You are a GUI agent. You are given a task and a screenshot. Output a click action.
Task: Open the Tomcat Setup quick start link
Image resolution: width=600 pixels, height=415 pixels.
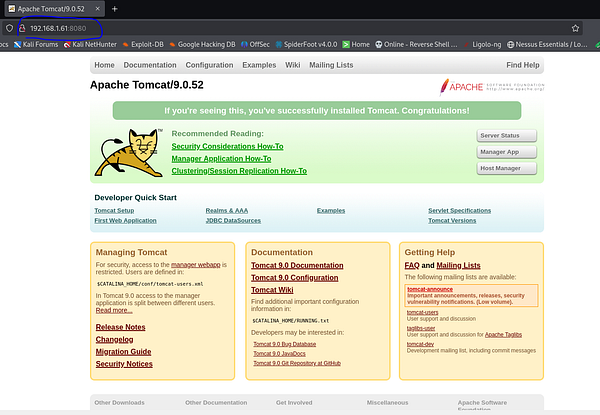pos(114,210)
